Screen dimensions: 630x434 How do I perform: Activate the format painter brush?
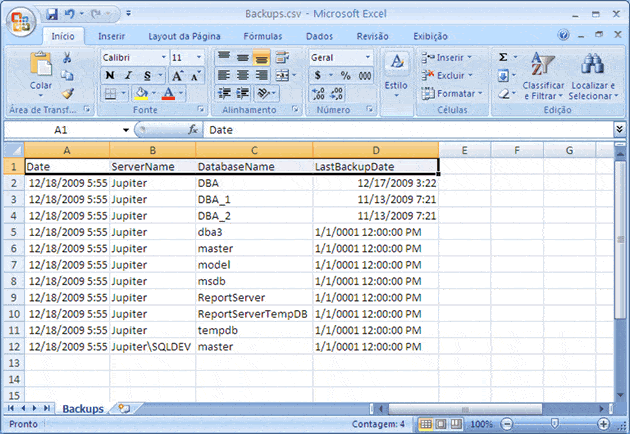(x=67, y=94)
